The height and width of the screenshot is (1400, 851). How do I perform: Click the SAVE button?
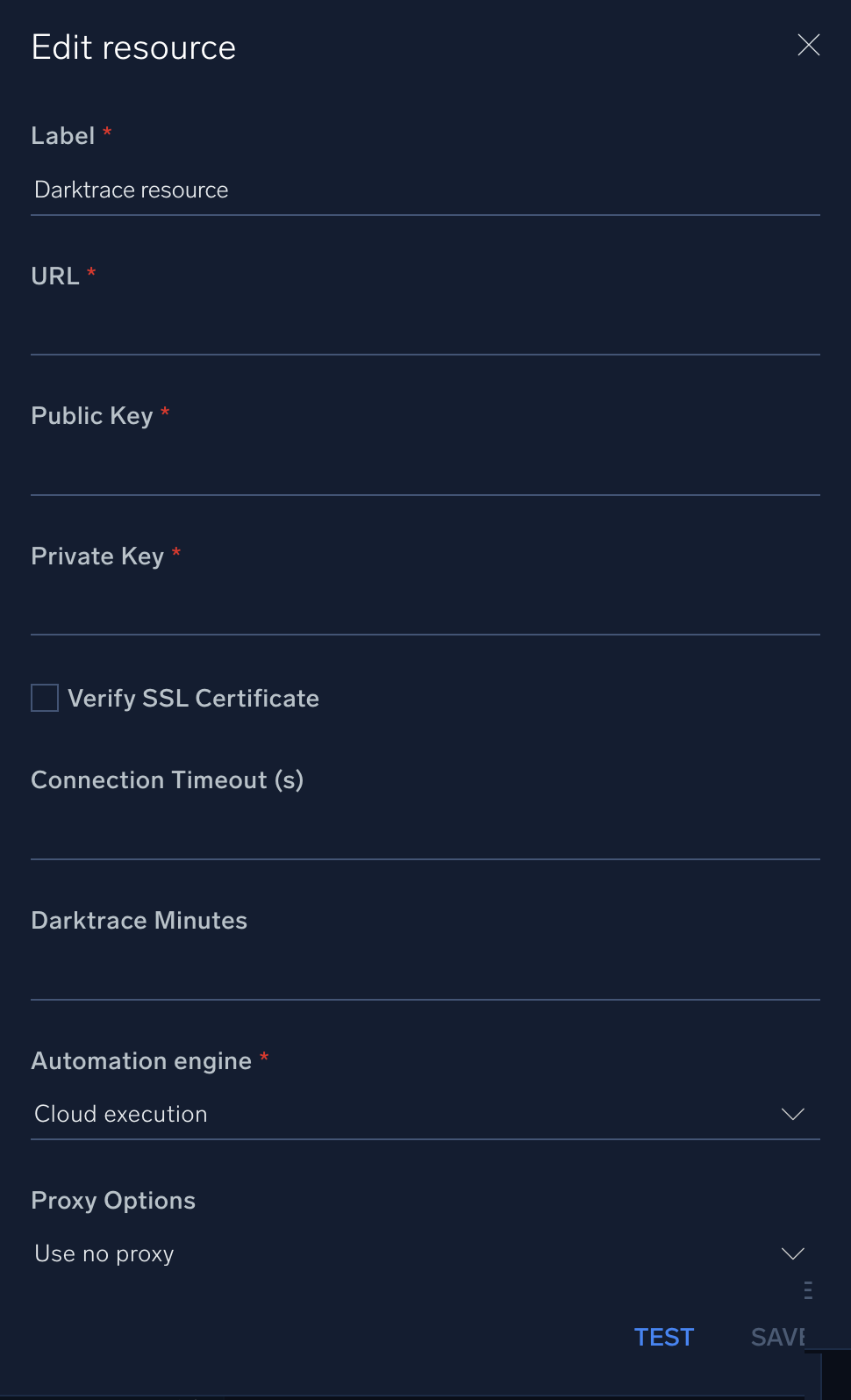pyautogui.click(x=779, y=1336)
